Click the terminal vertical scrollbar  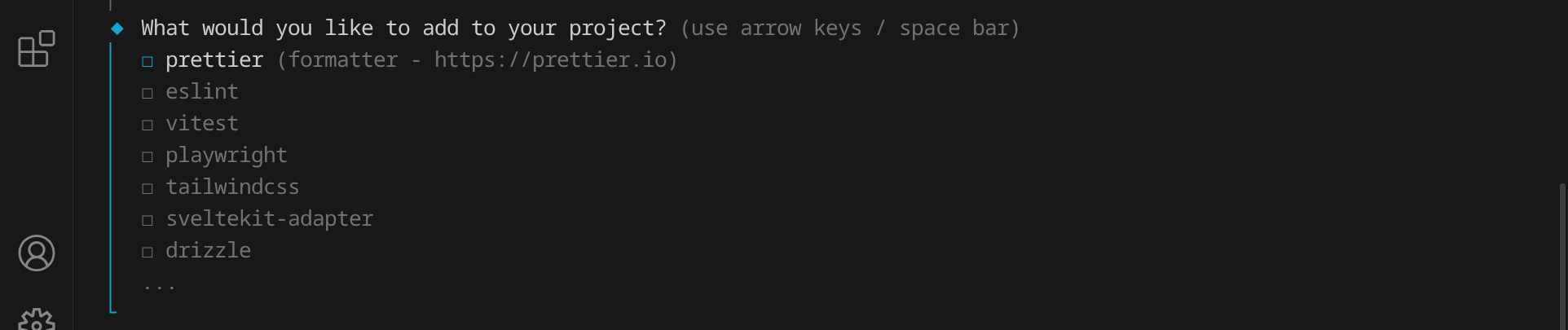point(1562,253)
